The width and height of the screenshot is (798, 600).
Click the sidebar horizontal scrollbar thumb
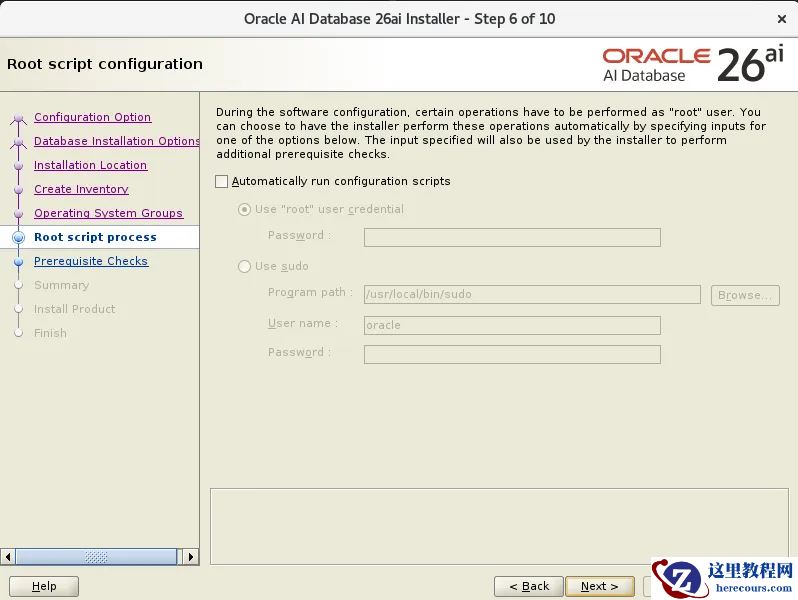coord(96,557)
